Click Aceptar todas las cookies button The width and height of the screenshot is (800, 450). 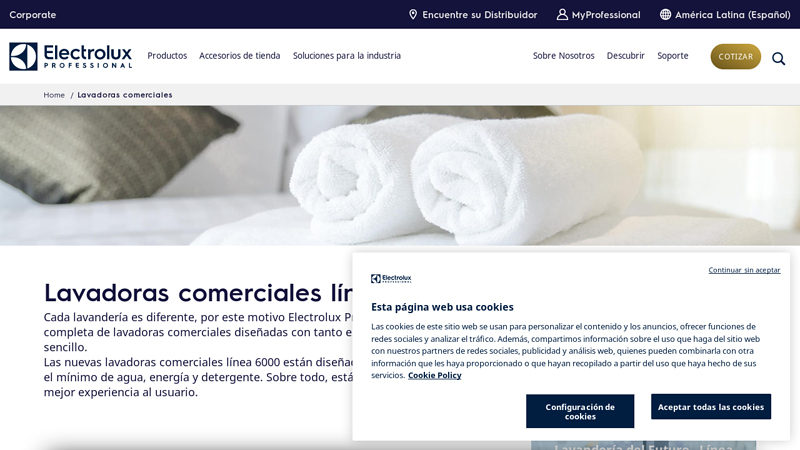[x=711, y=407]
